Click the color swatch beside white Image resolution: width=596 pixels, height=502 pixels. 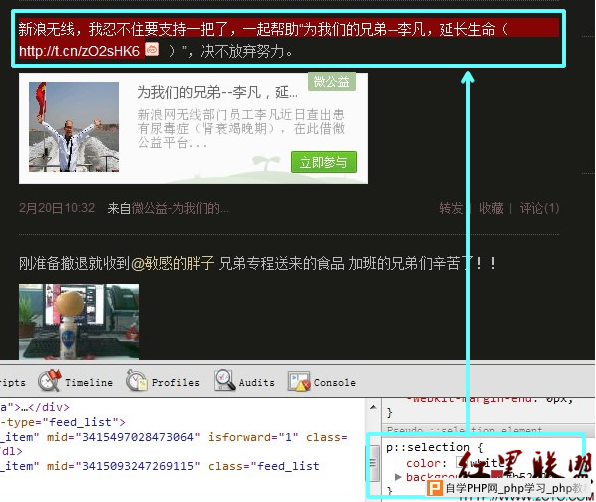pyautogui.click(x=461, y=462)
